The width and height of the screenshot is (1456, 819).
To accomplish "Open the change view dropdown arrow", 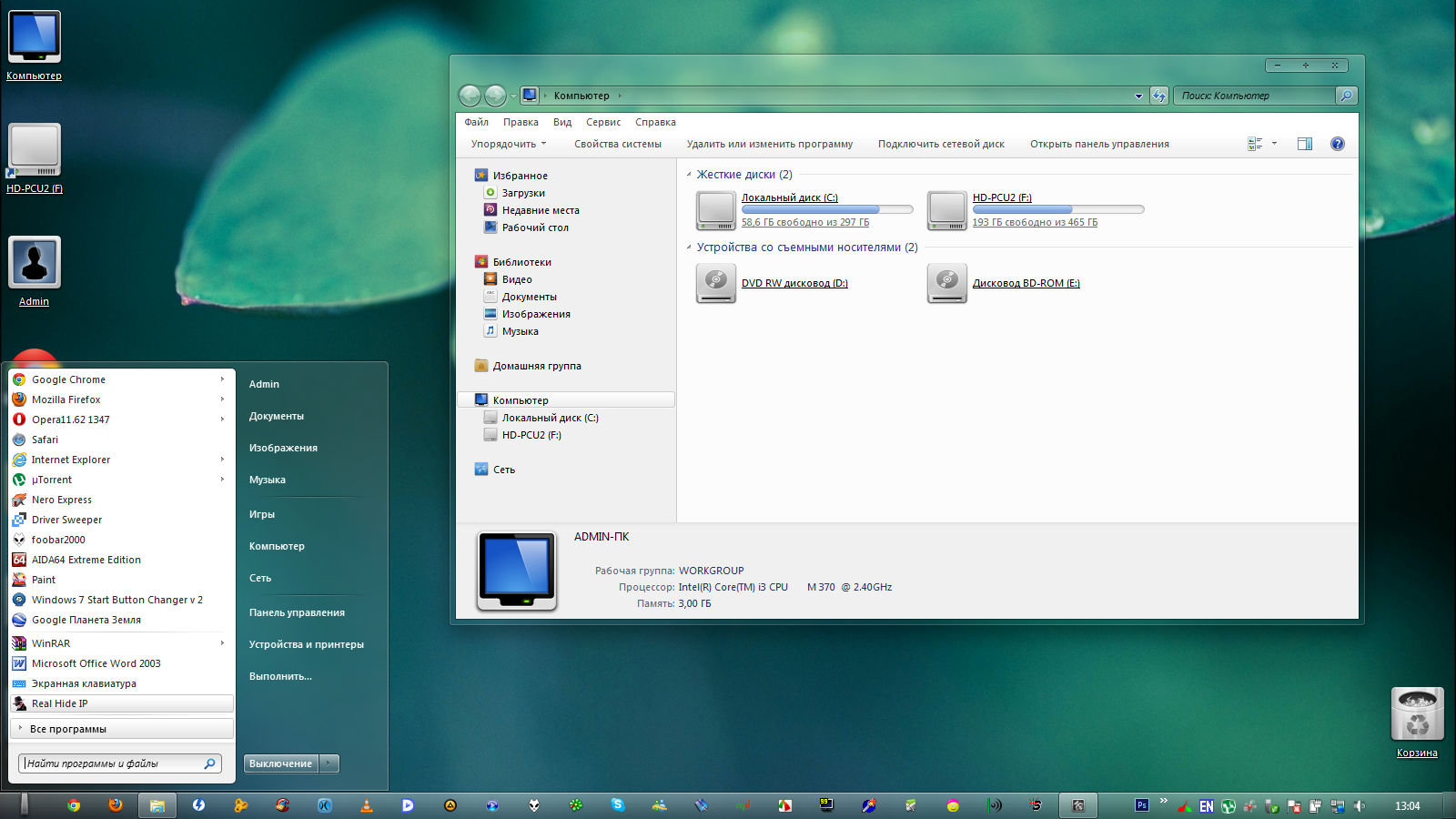I will 1274,144.
